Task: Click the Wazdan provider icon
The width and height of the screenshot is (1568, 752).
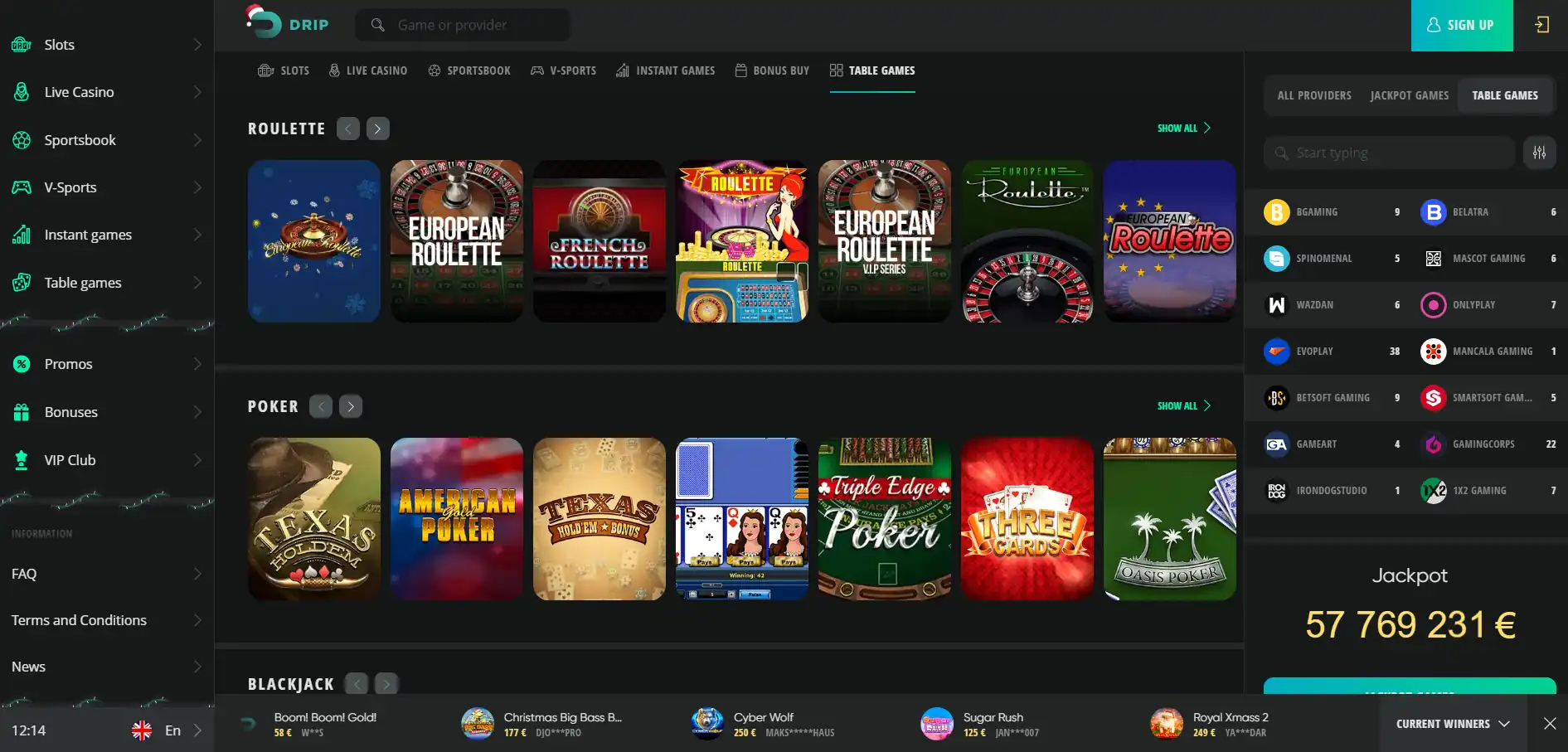Action: pyautogui.click(x=1276, y=305)
